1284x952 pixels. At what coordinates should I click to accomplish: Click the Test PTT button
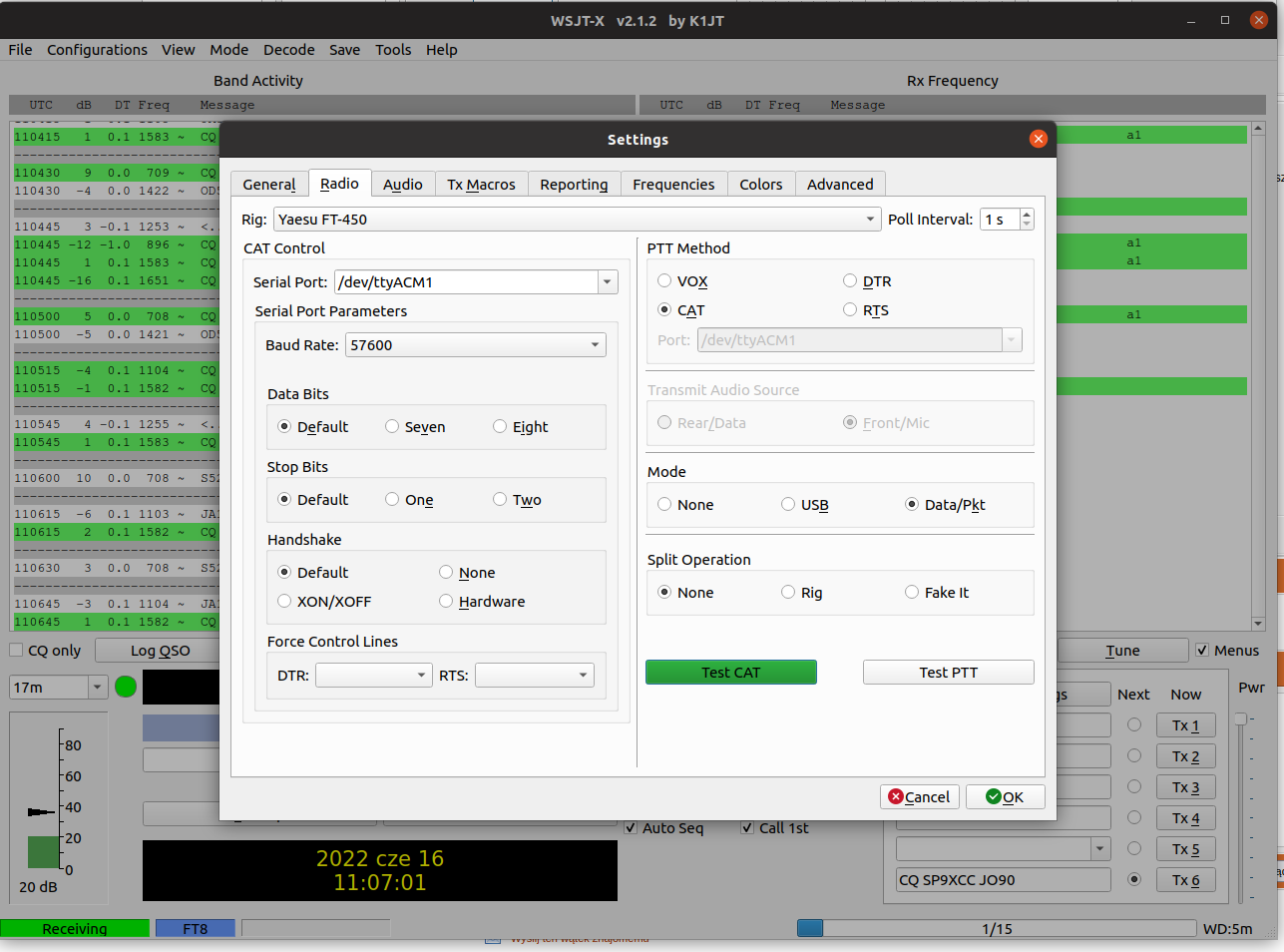[948, 673]
